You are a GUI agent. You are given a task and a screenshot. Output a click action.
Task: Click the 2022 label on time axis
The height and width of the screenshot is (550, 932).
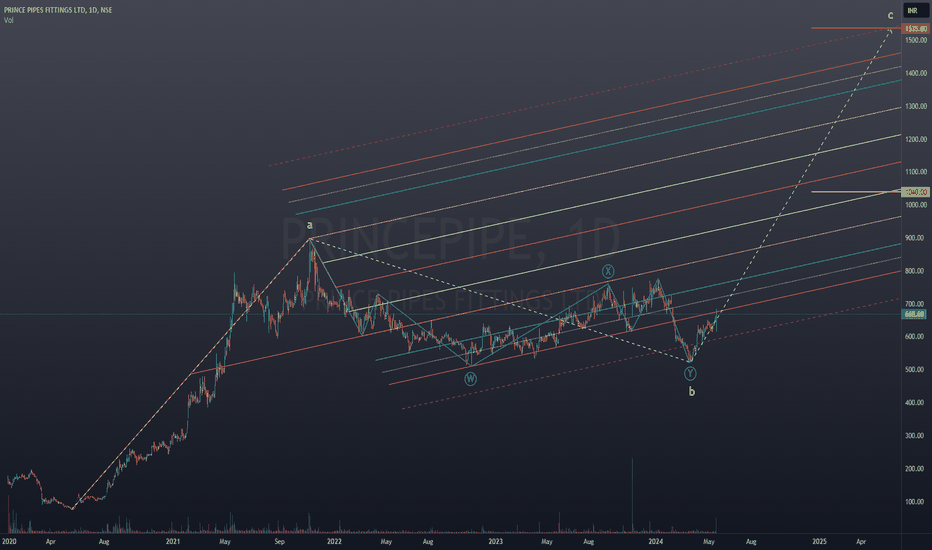pyautogui.click(x=334, y=542)
